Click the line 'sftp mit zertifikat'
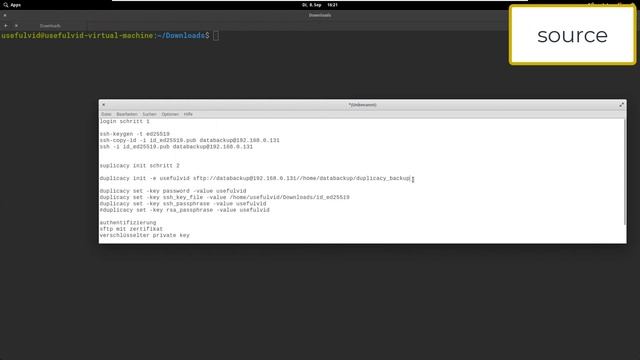 pos(131,229)
